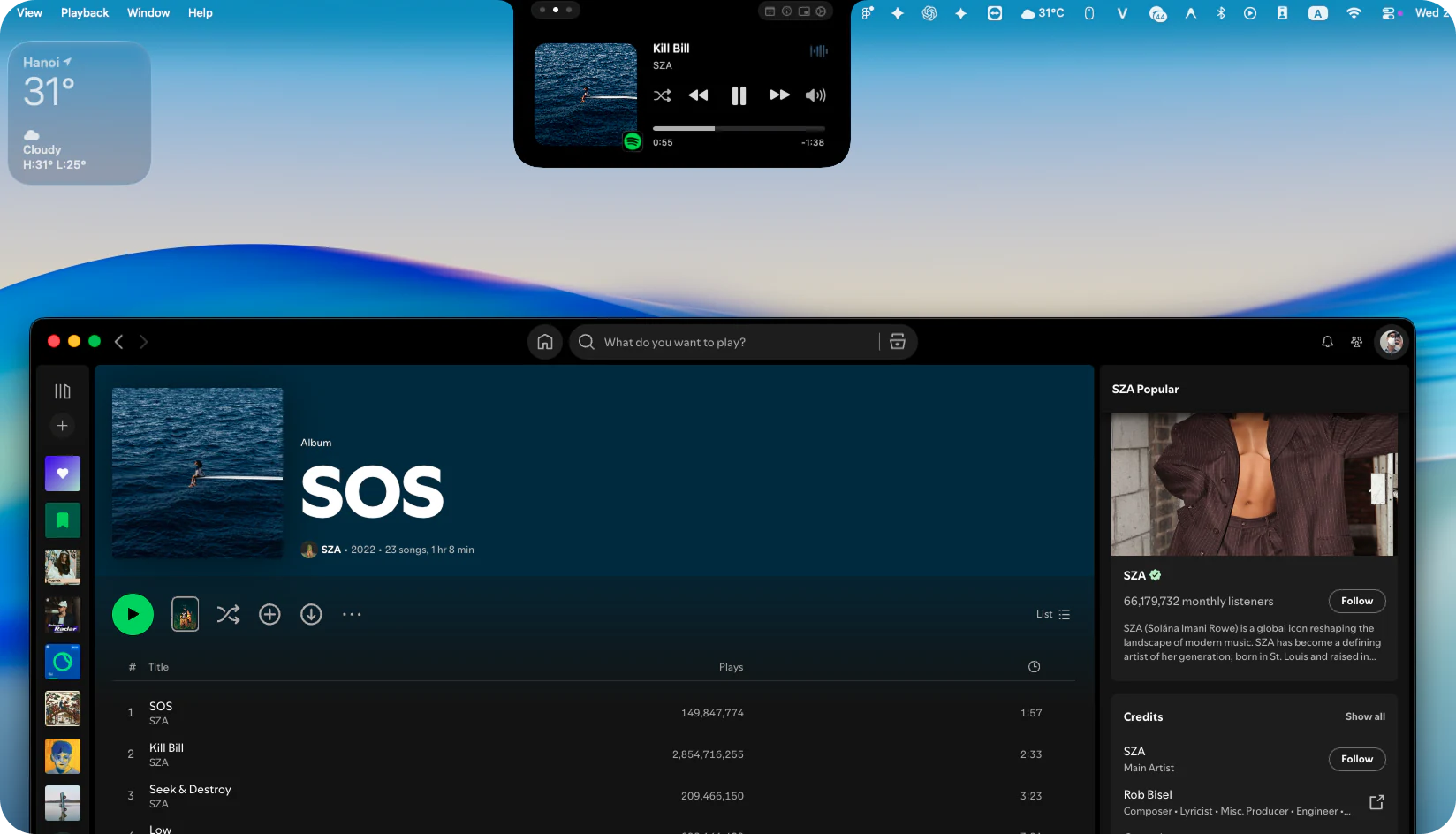1456x834 pixels.
Task: Toggle shuffle in the notch media player
Action: (x=662, y=95)
